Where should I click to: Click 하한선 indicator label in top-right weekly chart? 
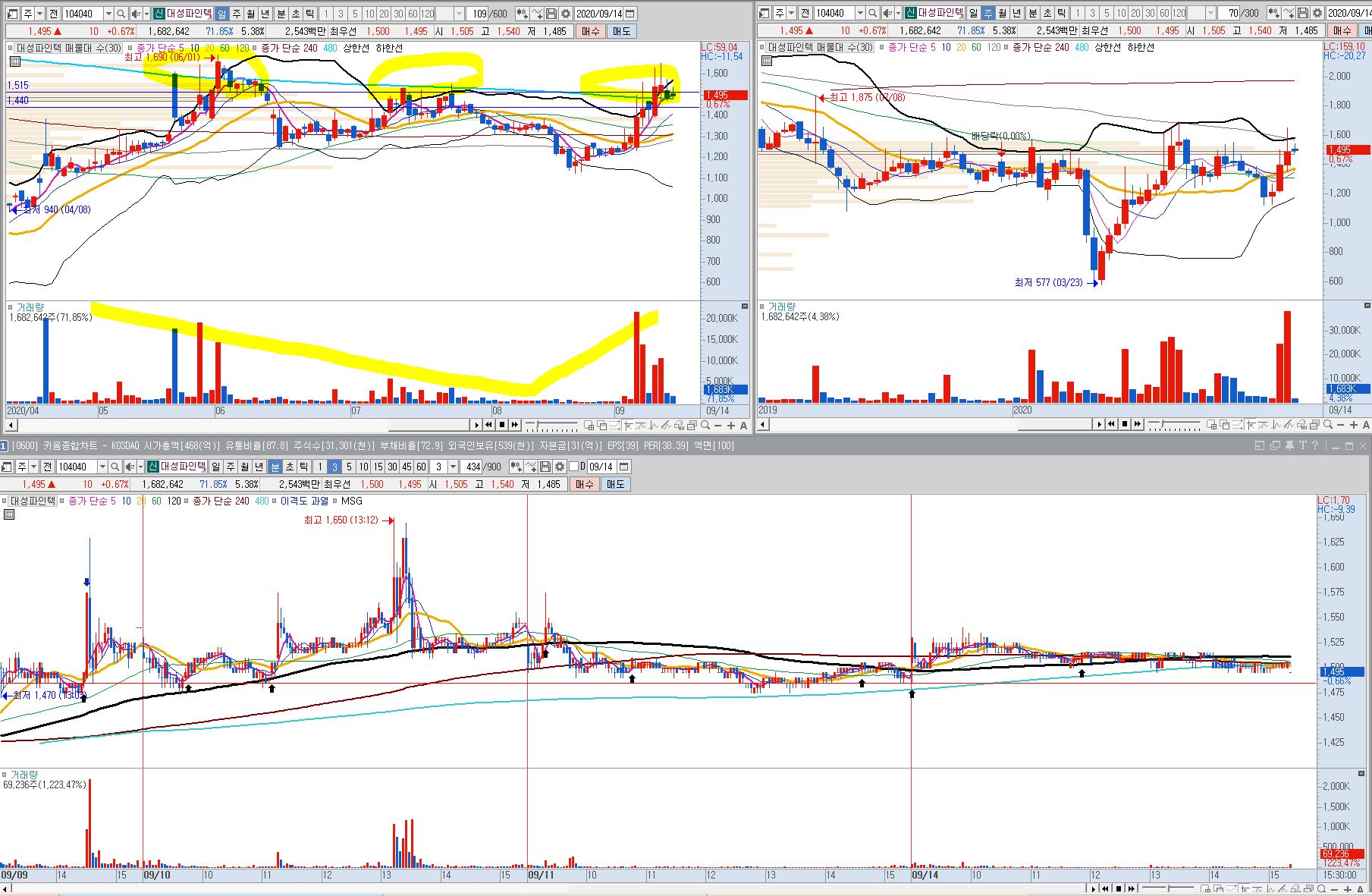1141,47
